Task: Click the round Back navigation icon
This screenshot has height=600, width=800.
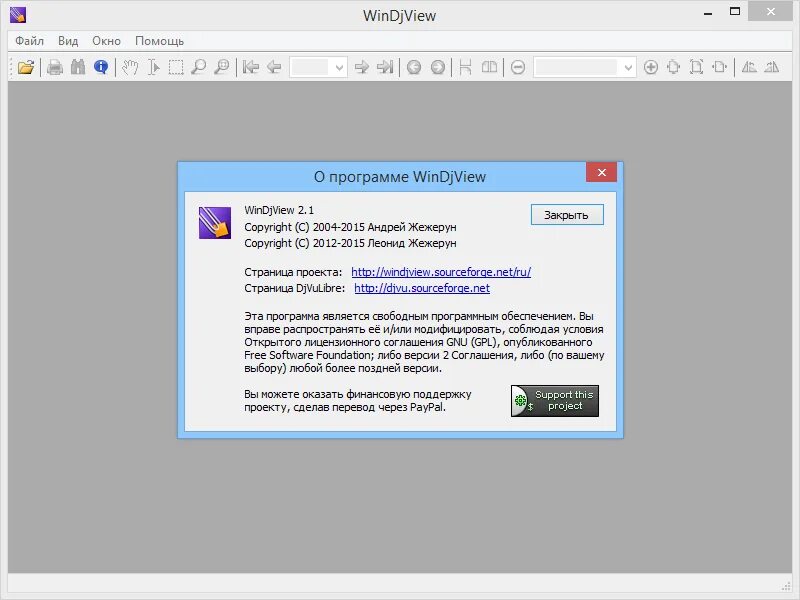Action: 414,67
